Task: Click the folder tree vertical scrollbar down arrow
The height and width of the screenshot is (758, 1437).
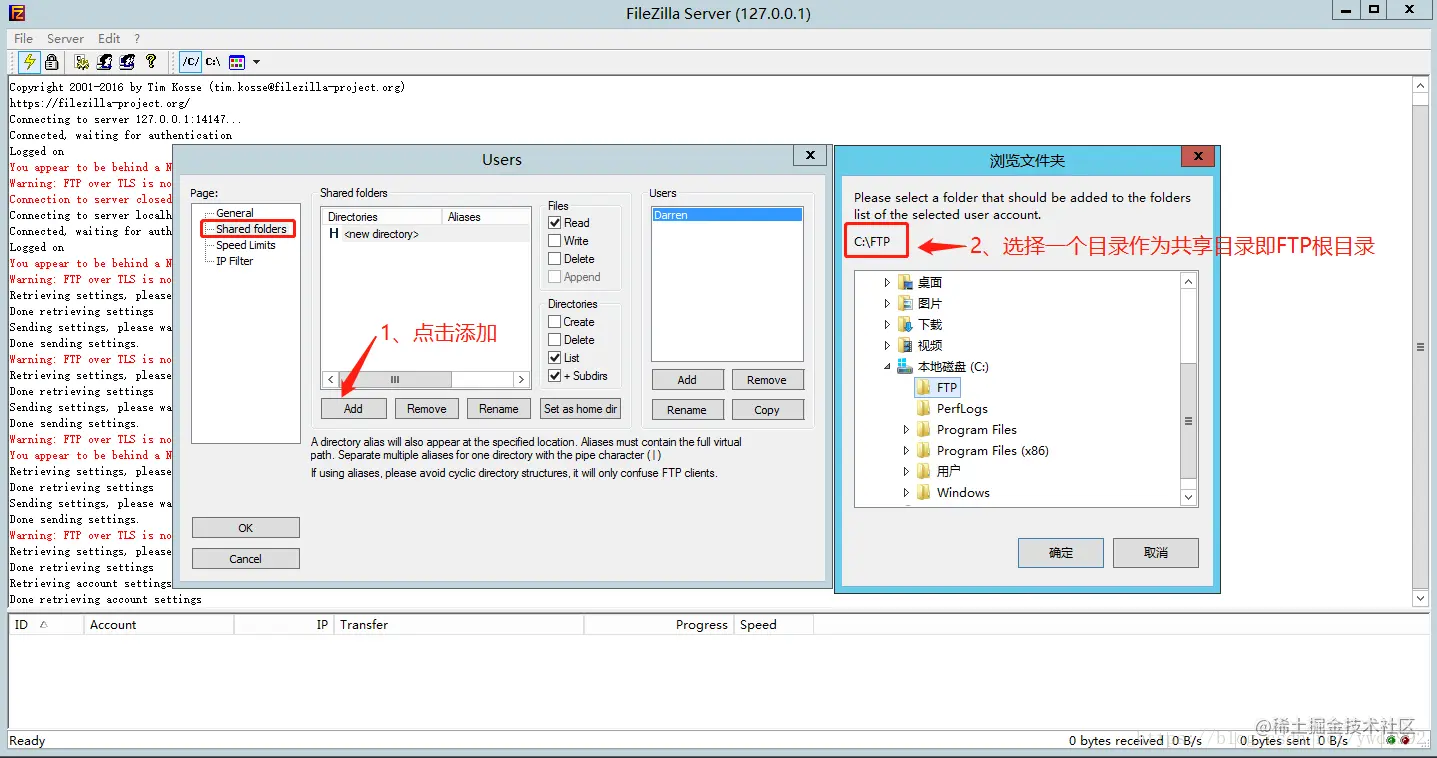Action: pyautogui.click(x=1188, y=497)
